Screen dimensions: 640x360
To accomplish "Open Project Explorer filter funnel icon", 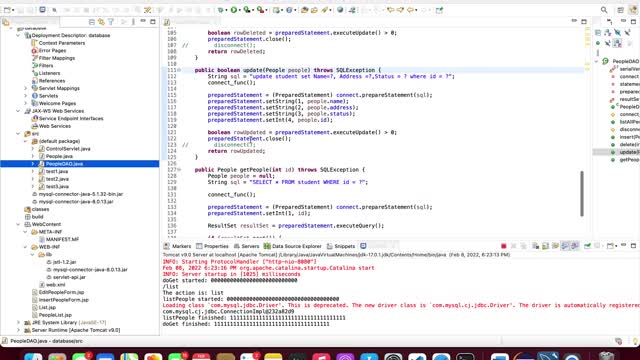I will click(111, 22).
